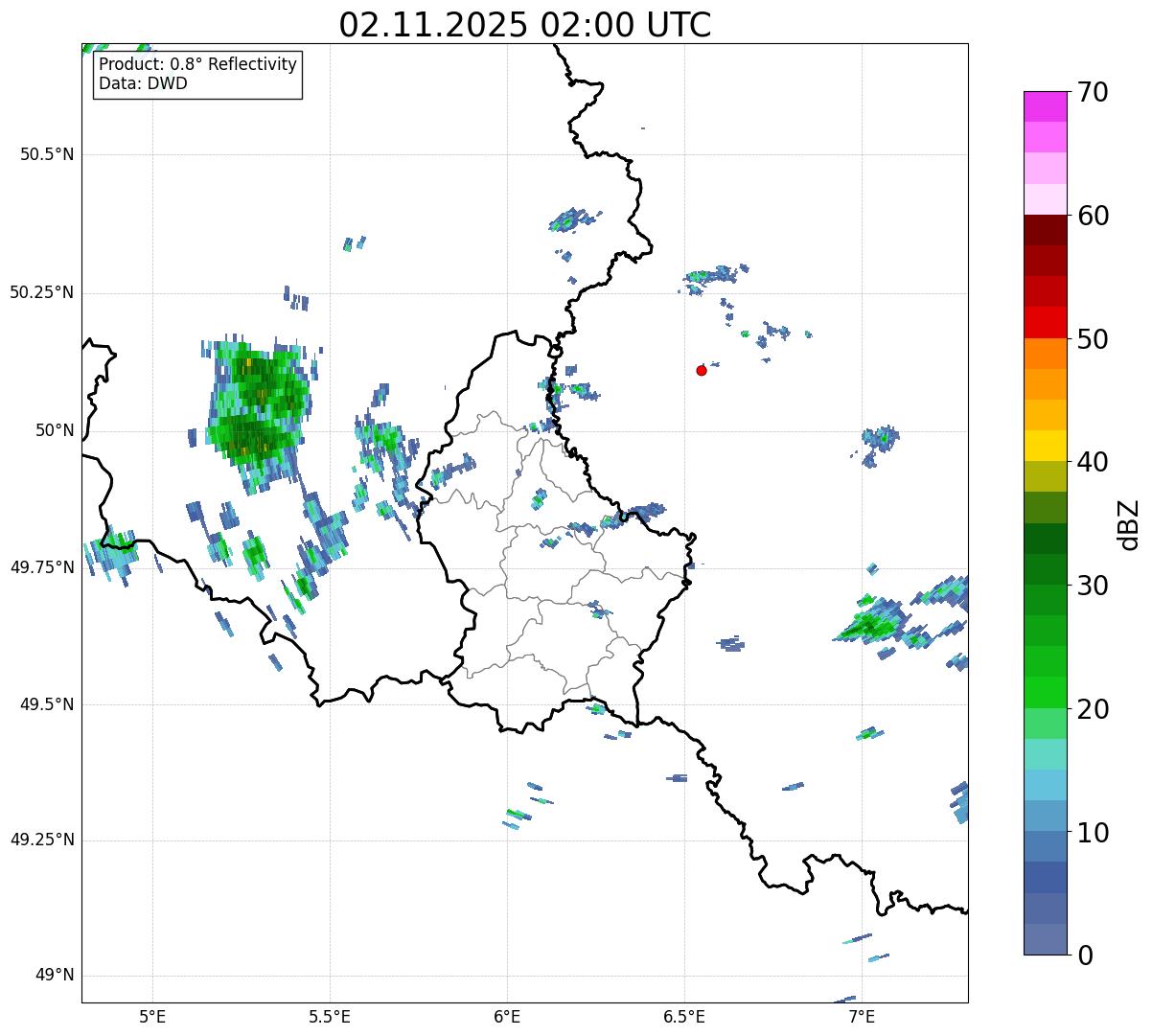This screenshot has width=1152, height=1036.
Task: Click the latitude label 49.75°N
Action: click(x=42, y=566)
